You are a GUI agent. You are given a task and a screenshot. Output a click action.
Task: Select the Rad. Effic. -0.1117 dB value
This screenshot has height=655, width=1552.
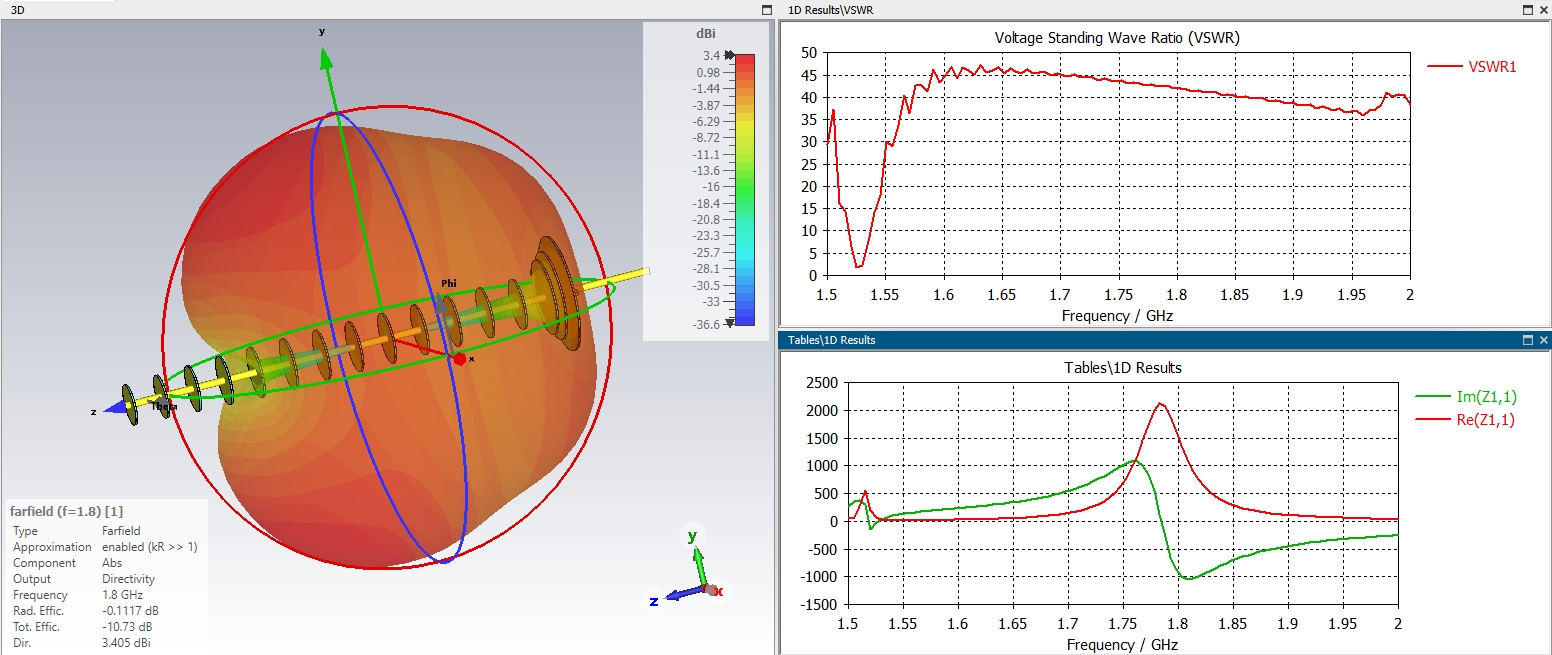[130, 611]
